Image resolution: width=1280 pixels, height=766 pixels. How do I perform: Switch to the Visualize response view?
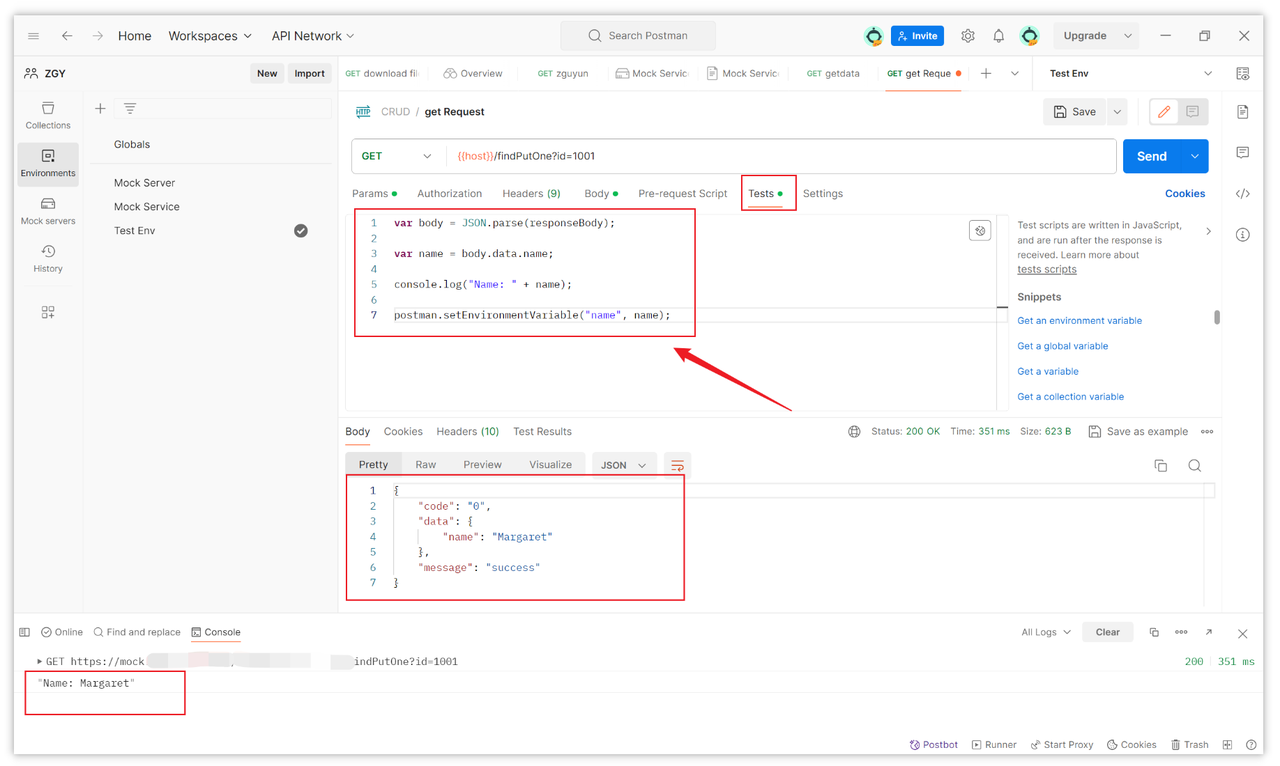click(550, 465)
